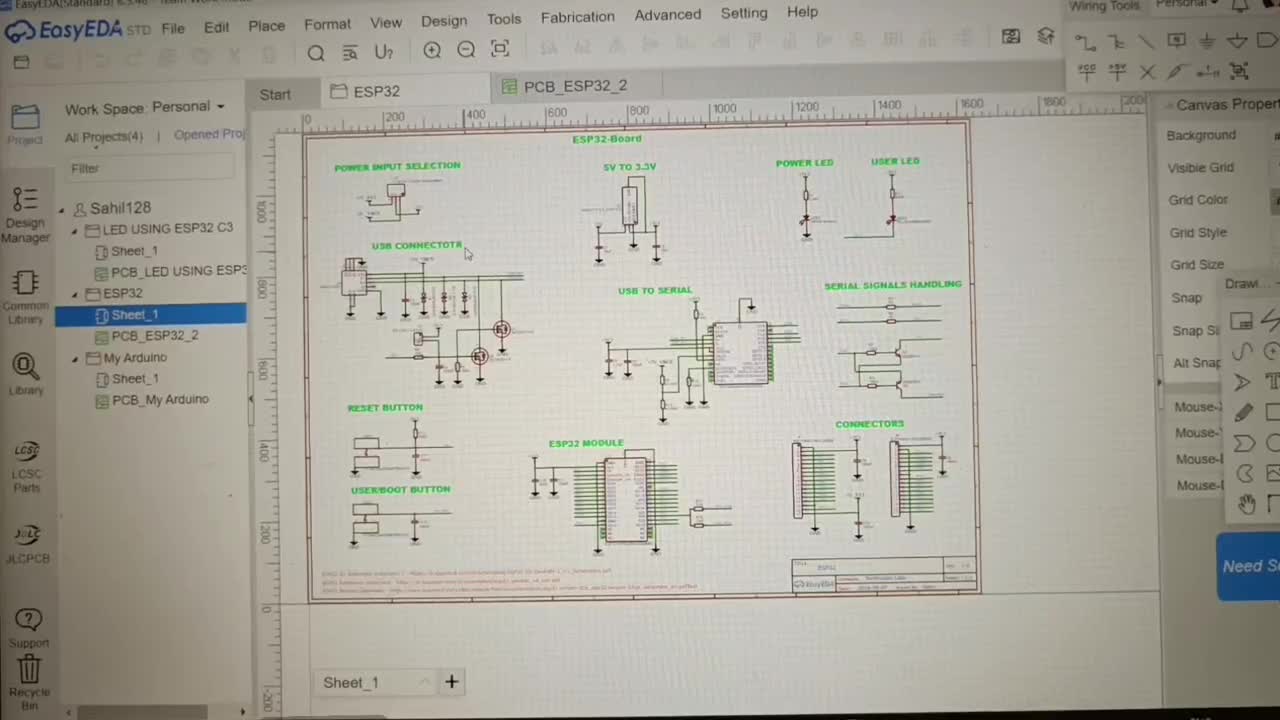This screenshot has height=720, width=1280.
Task: Open the Design menu
Action: click(x=444, y=20)
